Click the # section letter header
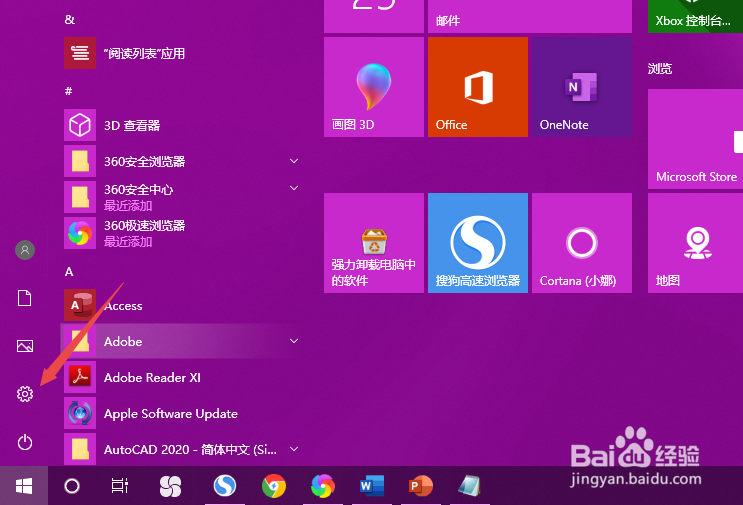This screenshot has height=505, width=743. [69, 91]
